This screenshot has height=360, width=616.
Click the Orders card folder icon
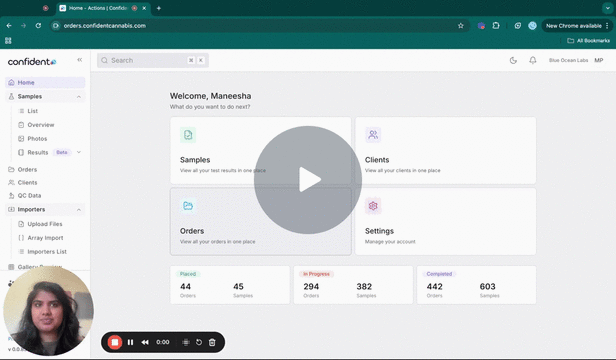[188, 206]
